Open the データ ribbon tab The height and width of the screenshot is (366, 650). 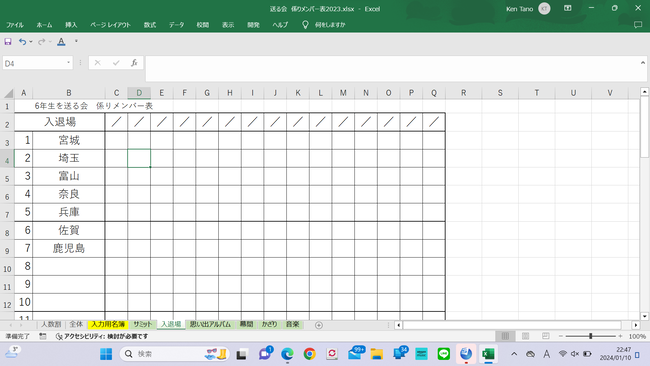coord(176,25)
